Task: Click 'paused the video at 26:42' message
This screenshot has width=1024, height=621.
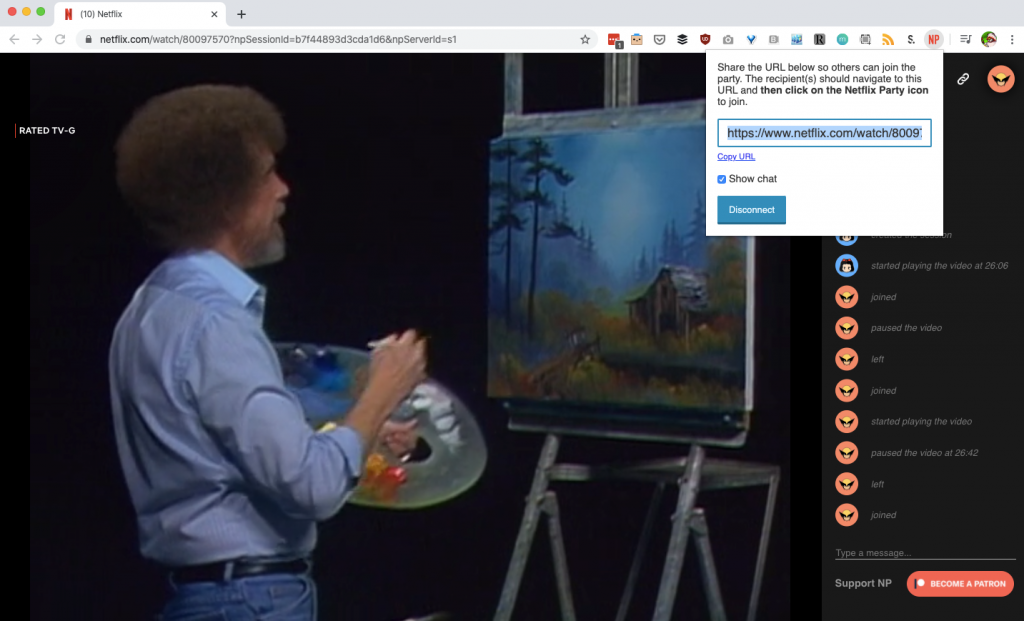Action: 924,453
